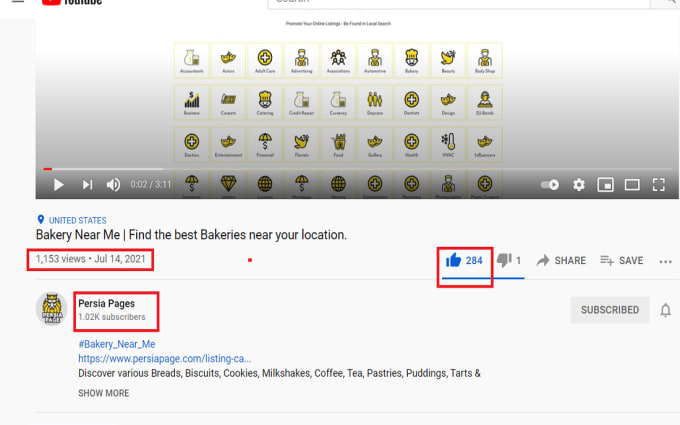Screen dimensions: 680x425
Task: Click the Discover various Breads description text
Action: [279, 373]
